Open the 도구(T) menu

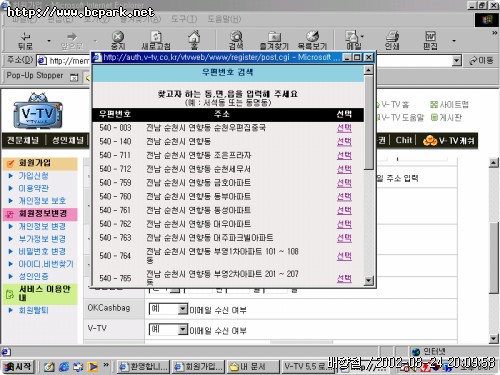tap(184, 19)
